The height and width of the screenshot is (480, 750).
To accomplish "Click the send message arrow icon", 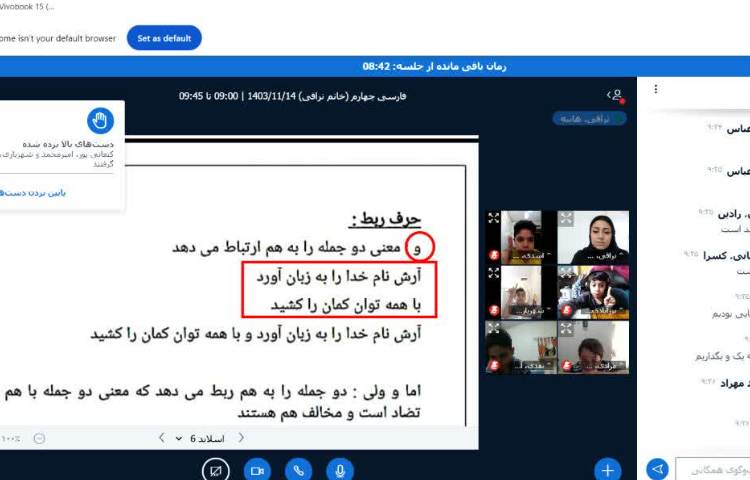I will 657,468.
